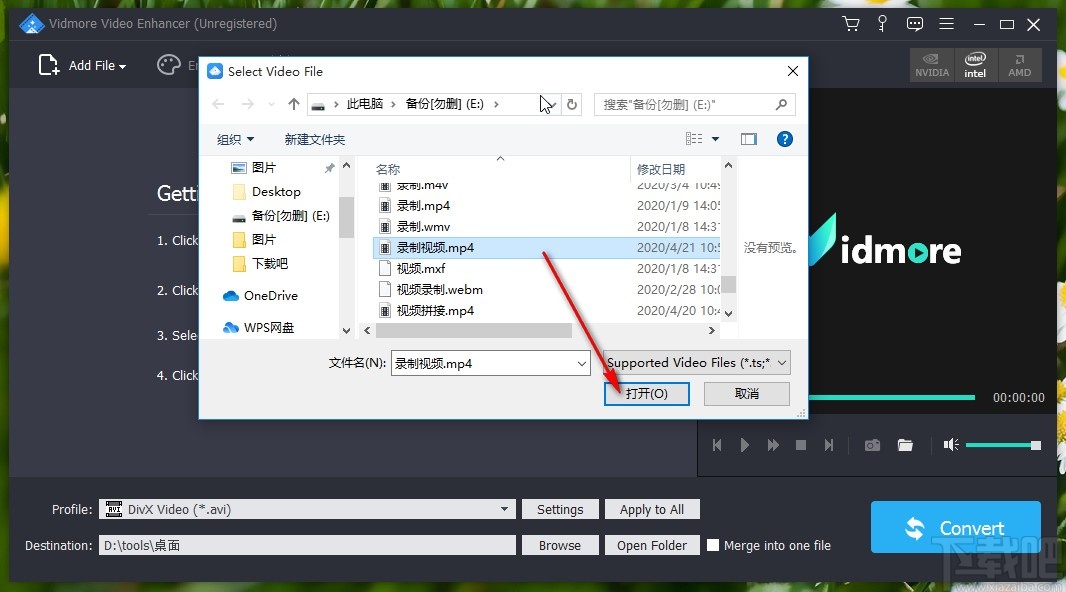Viewport: 1066px width, 592px height.
Task: Click down arrow of file list scrollbar
Action: point(728,314)
